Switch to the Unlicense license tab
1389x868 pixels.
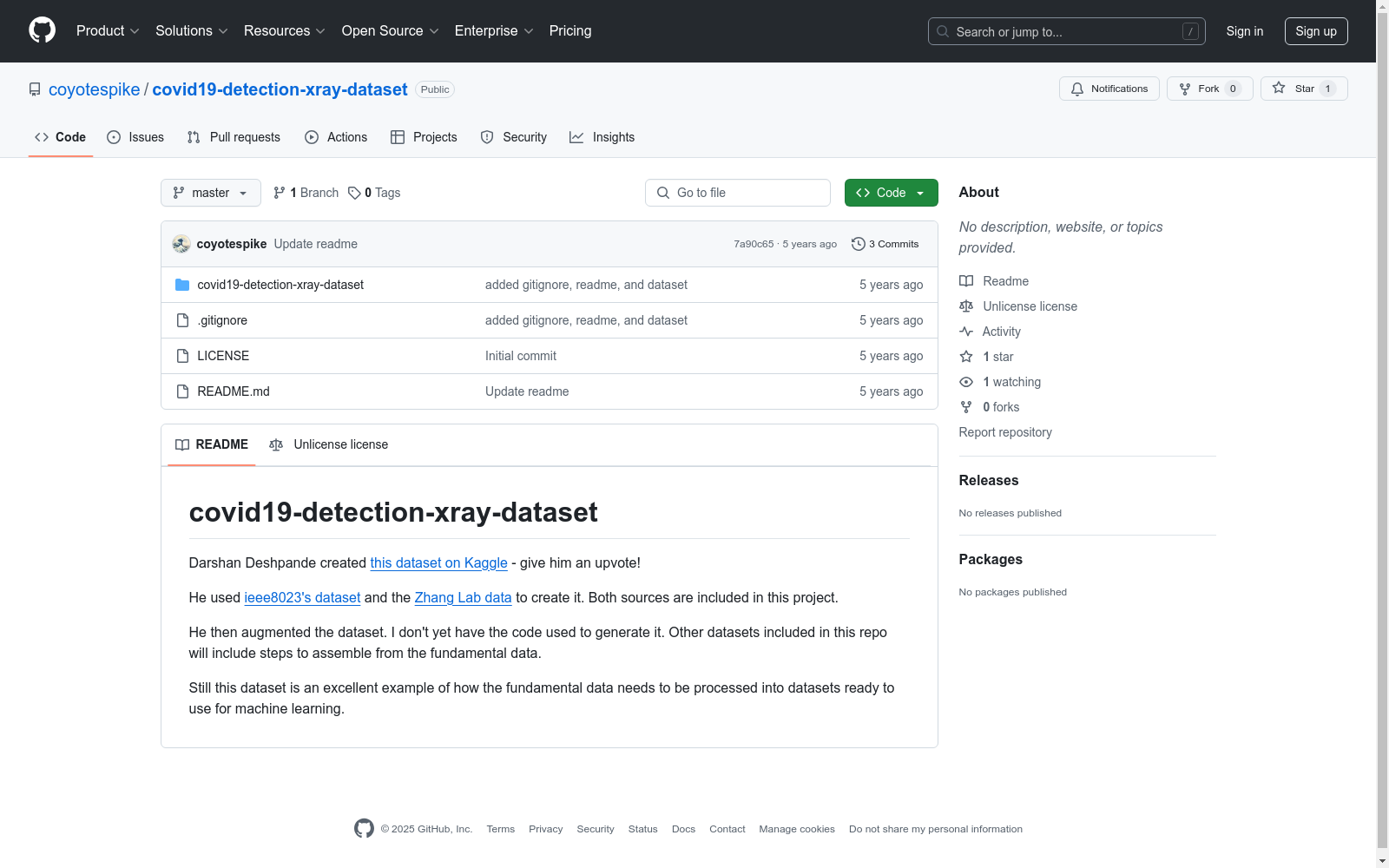(329, 444)
